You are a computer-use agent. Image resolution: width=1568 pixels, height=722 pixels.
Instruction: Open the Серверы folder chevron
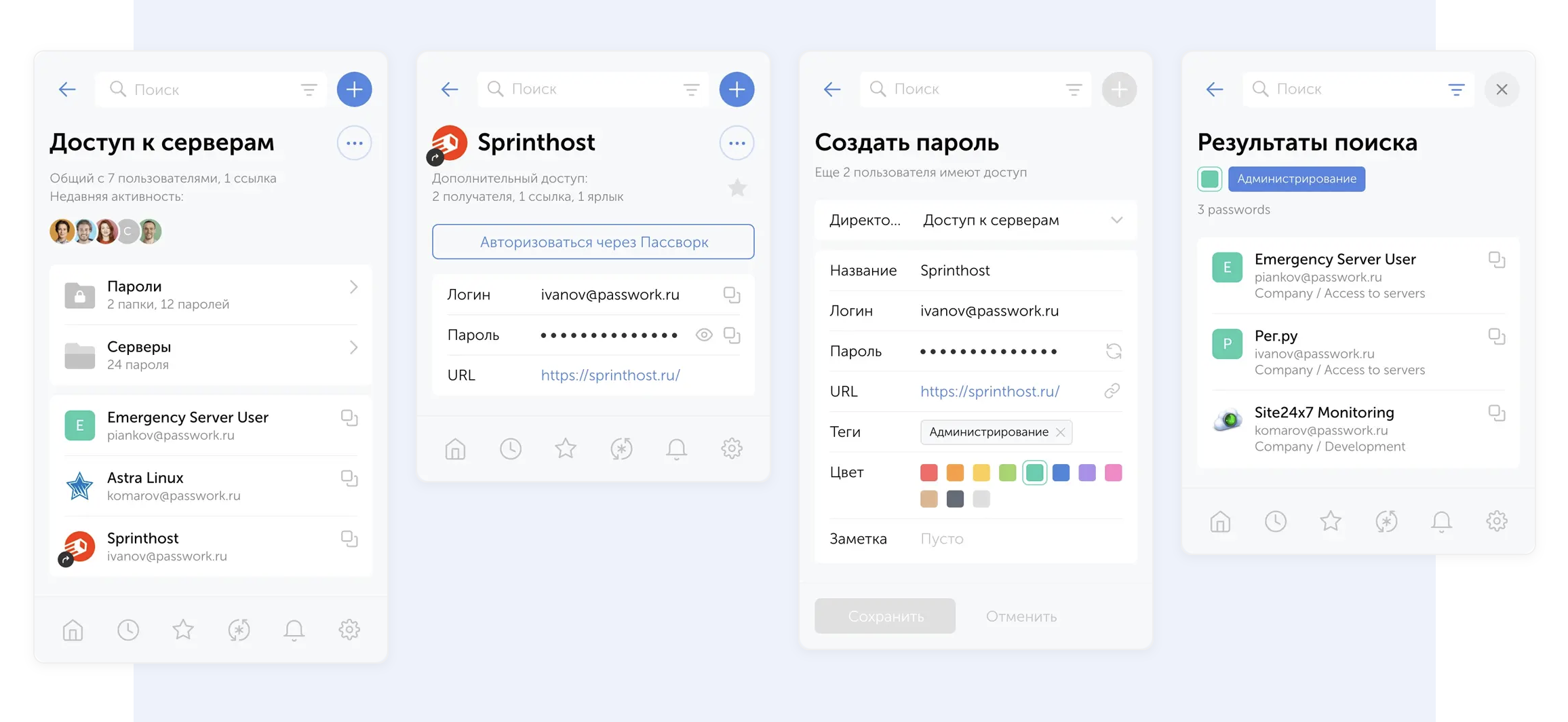pyautogui.click(x=353, y=347)
